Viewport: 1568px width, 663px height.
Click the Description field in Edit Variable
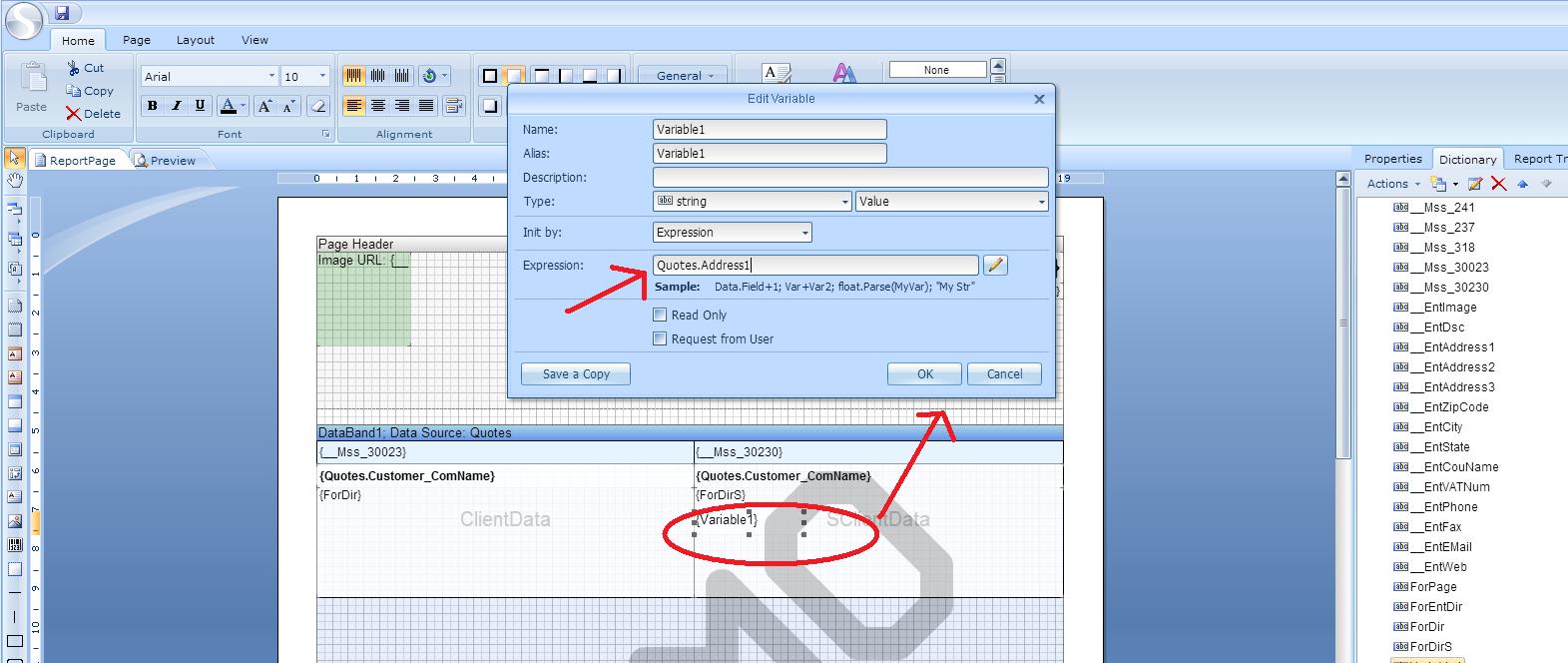pos(850,177)
